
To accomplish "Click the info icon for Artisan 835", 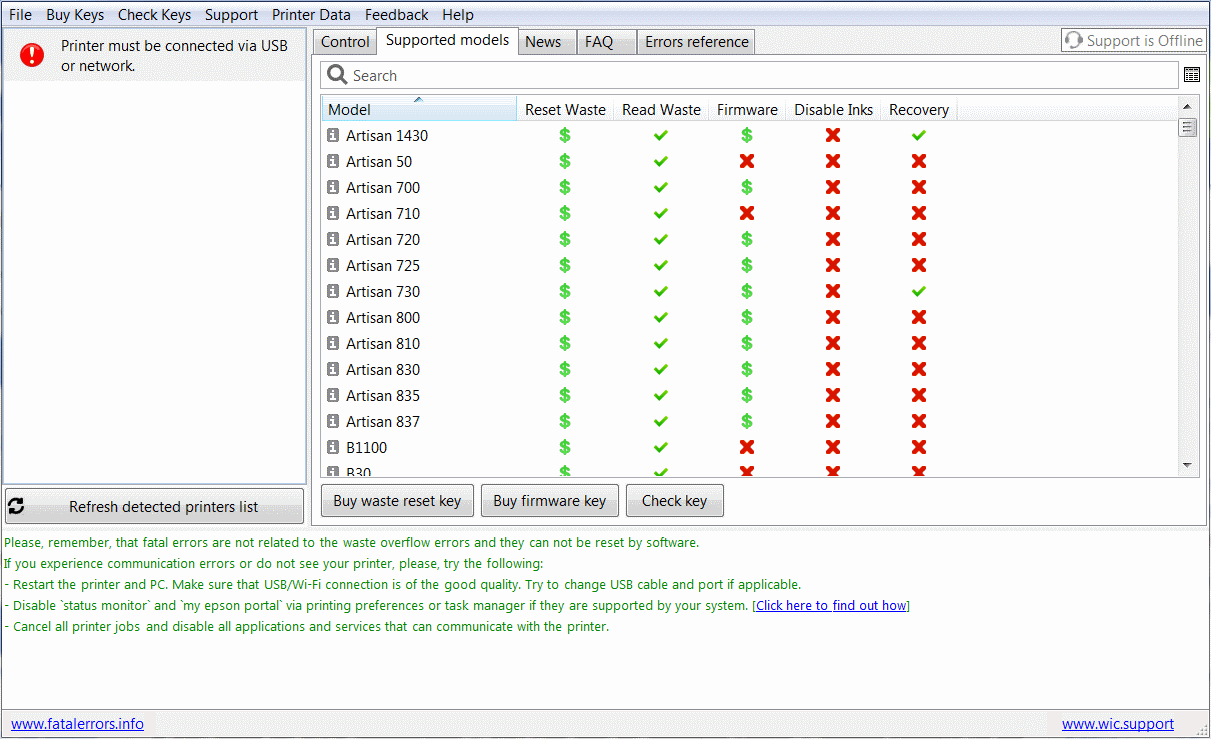I will [x=333, y=396].
